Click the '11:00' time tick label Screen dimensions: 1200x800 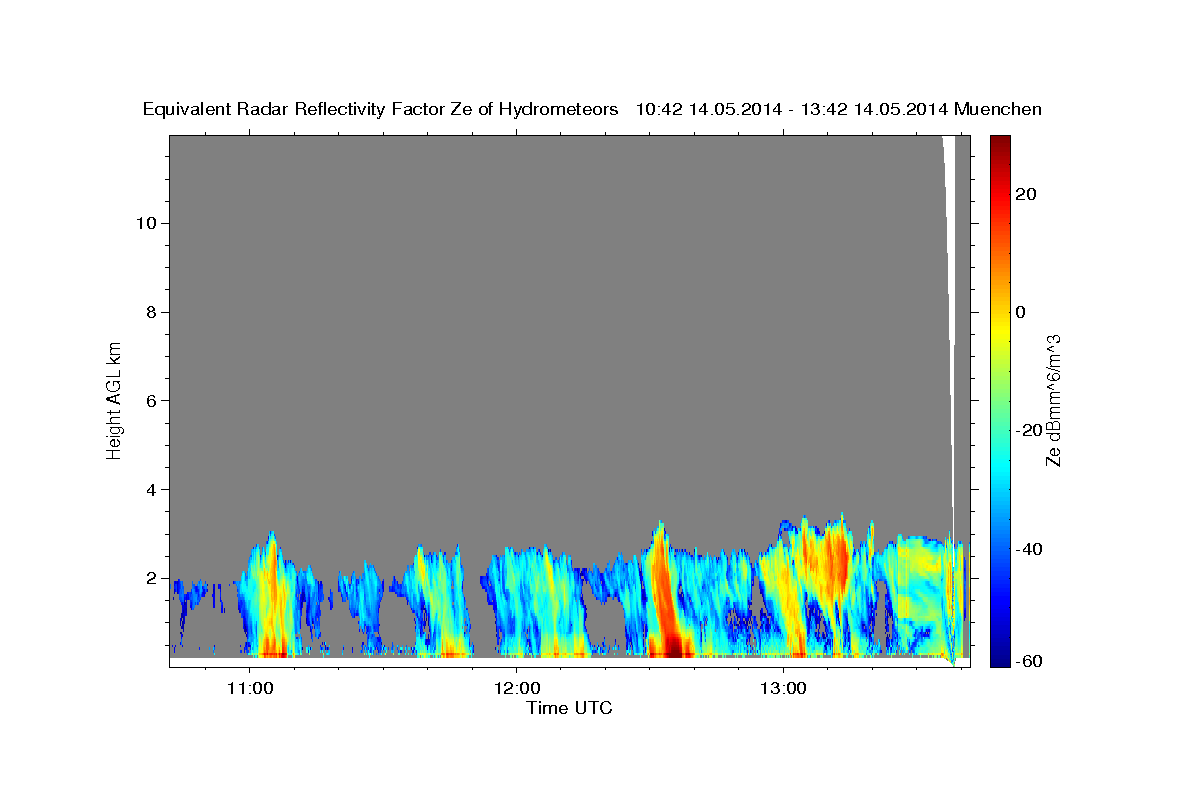coord(249,688)
